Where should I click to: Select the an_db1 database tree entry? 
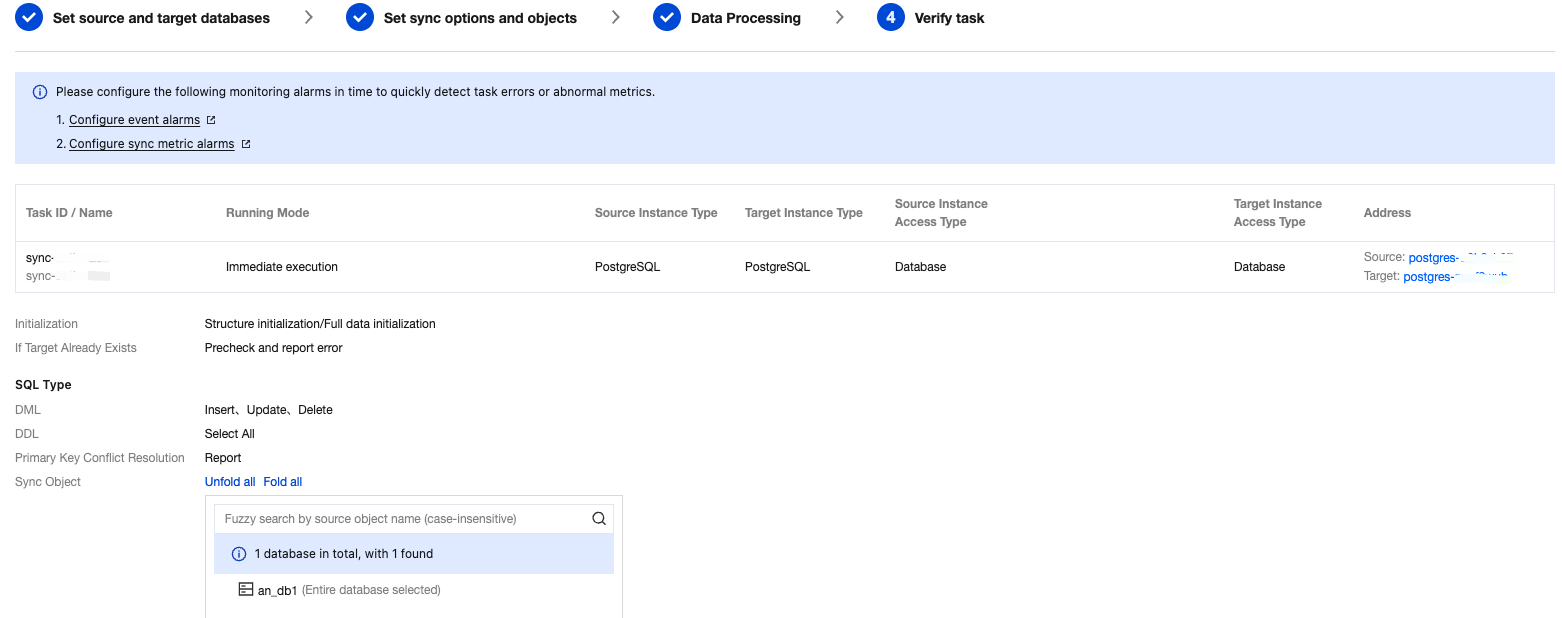click(x=278, y=590)
